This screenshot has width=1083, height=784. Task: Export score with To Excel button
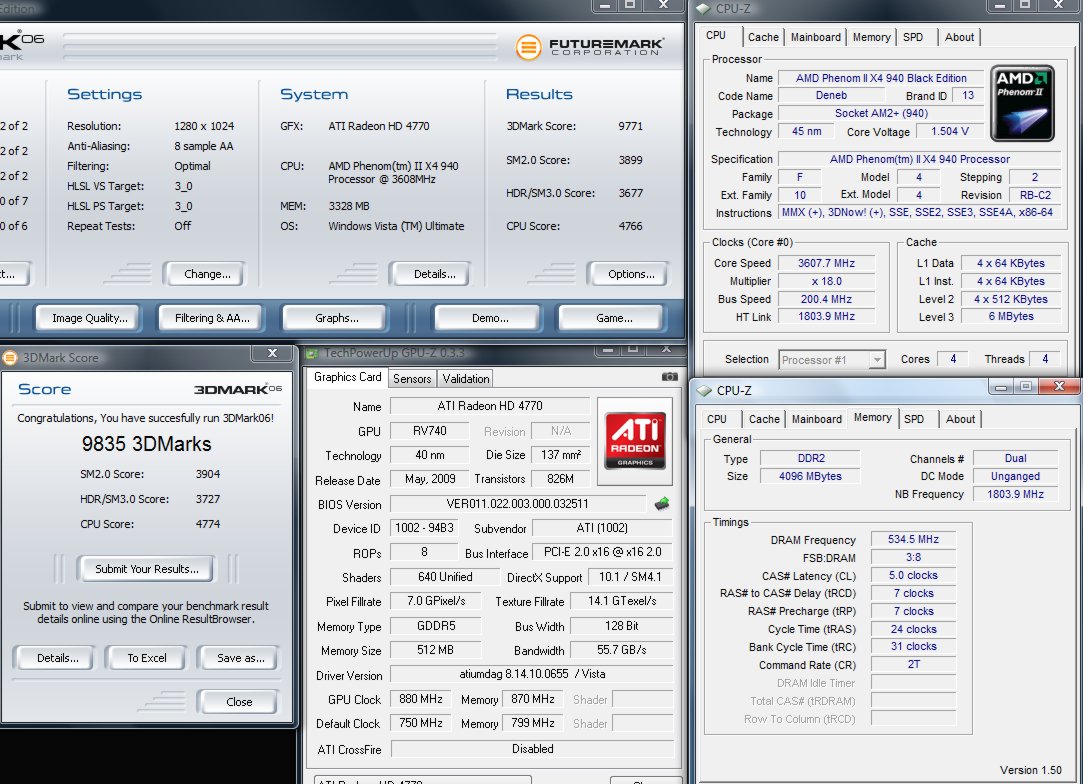pyautogui.click(x=146, y=658)
